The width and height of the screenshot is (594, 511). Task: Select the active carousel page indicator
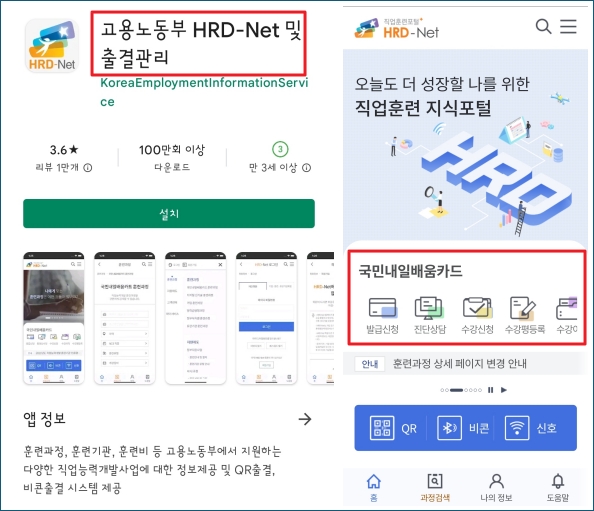[456, 390]
